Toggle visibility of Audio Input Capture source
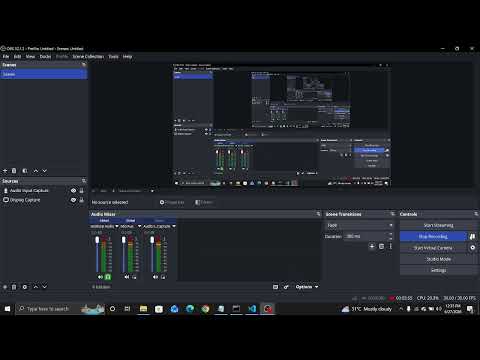 point(73,190)
